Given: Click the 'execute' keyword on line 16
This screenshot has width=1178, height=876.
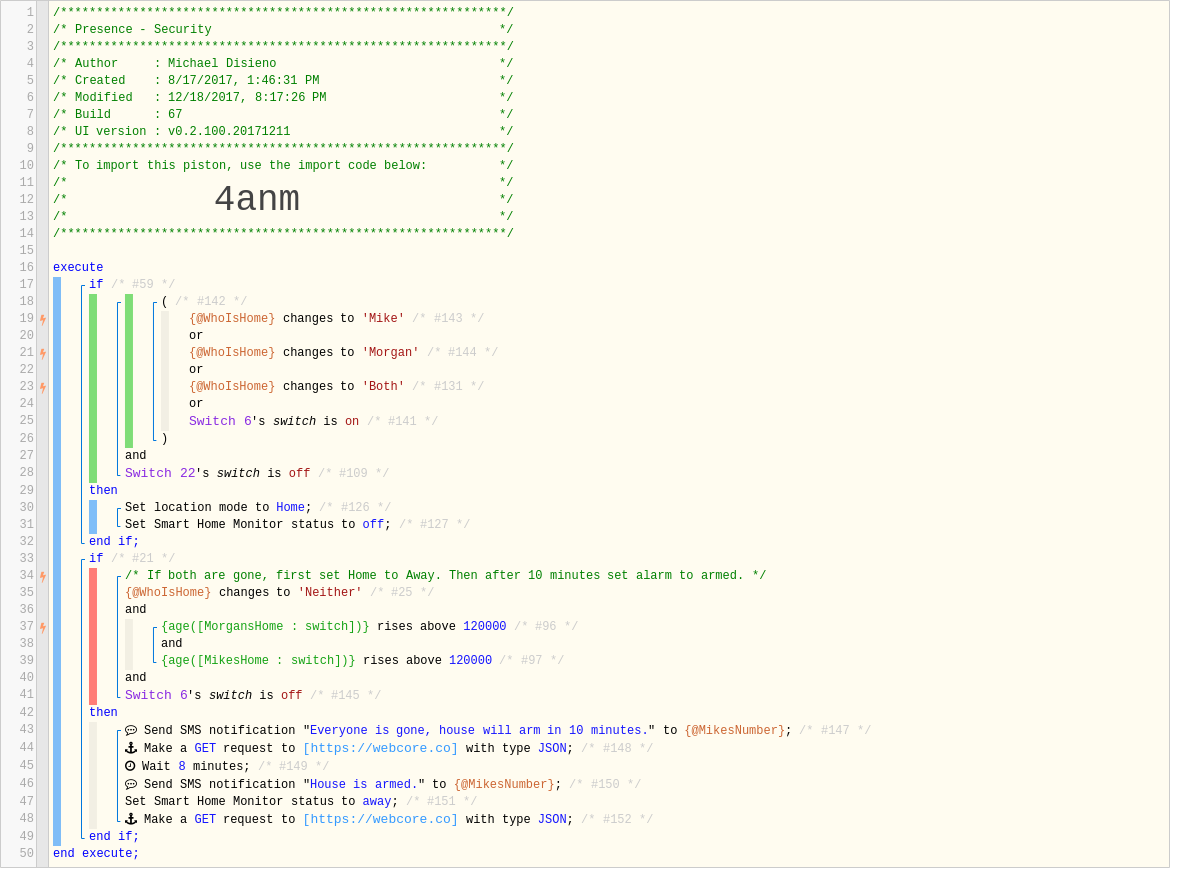Looking at the screenshot, I should [x=78, y=268].
